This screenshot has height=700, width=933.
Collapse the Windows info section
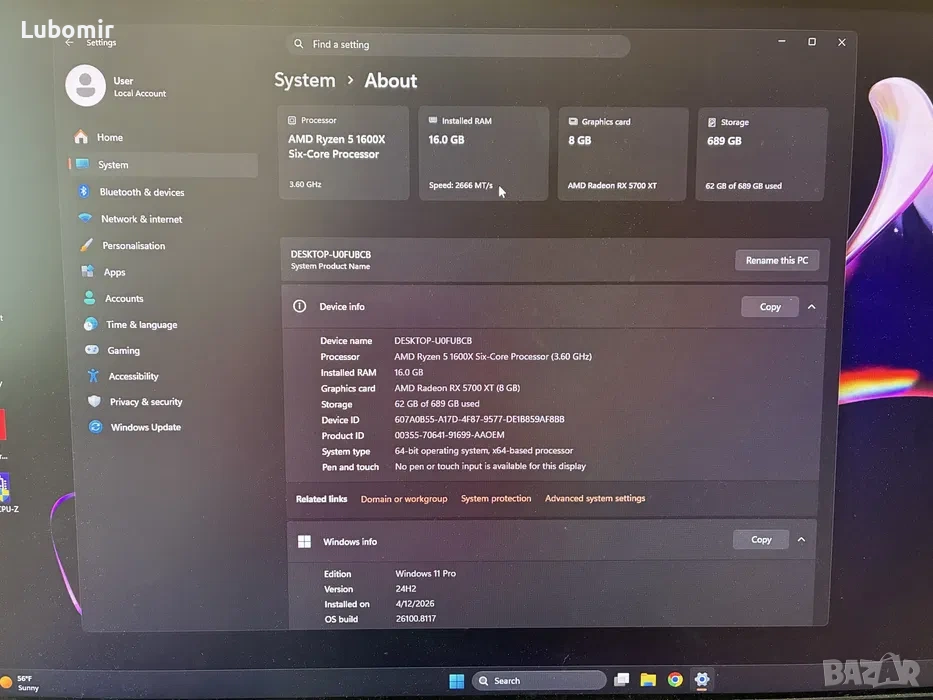click(x=801, y=540)
